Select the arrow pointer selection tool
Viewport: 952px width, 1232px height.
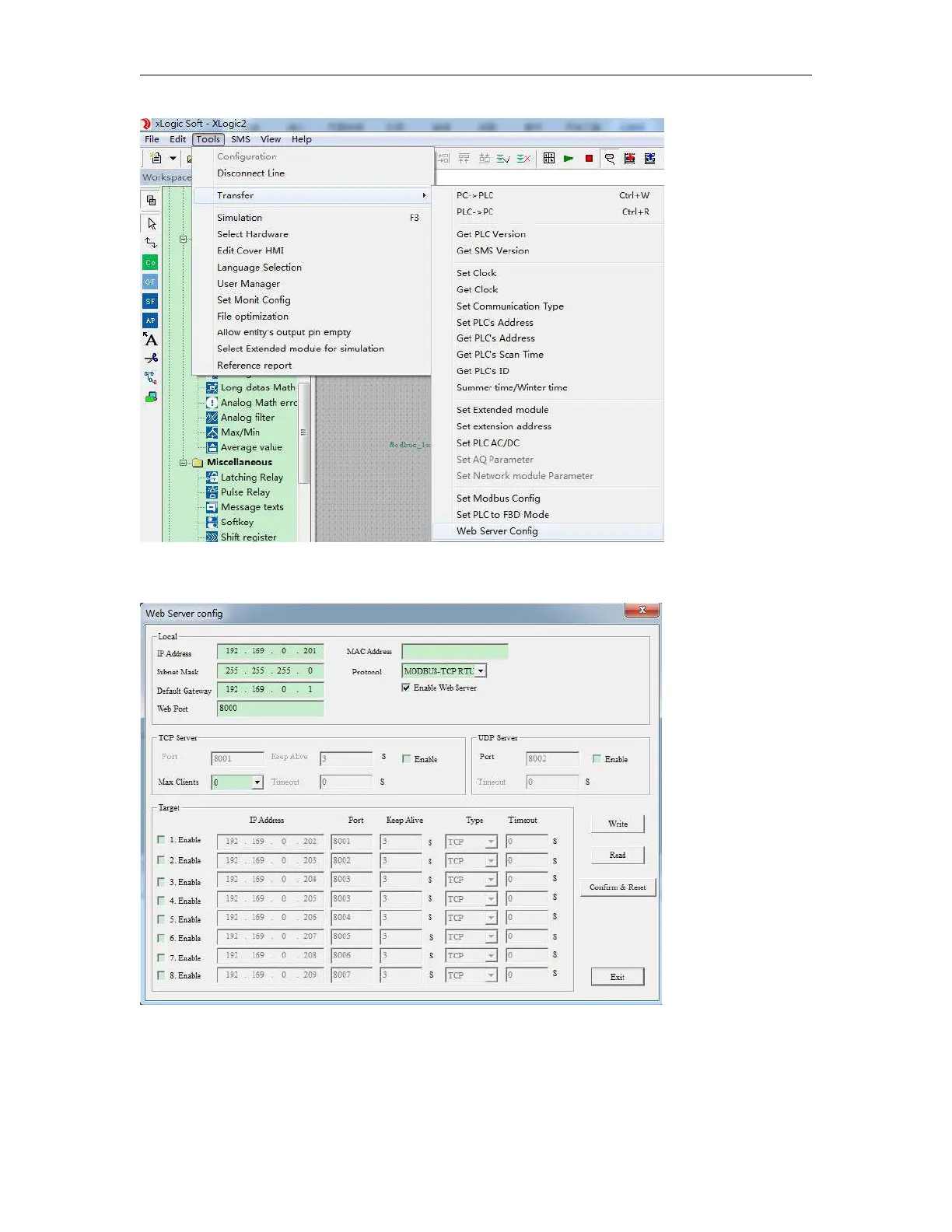point(152,224)
